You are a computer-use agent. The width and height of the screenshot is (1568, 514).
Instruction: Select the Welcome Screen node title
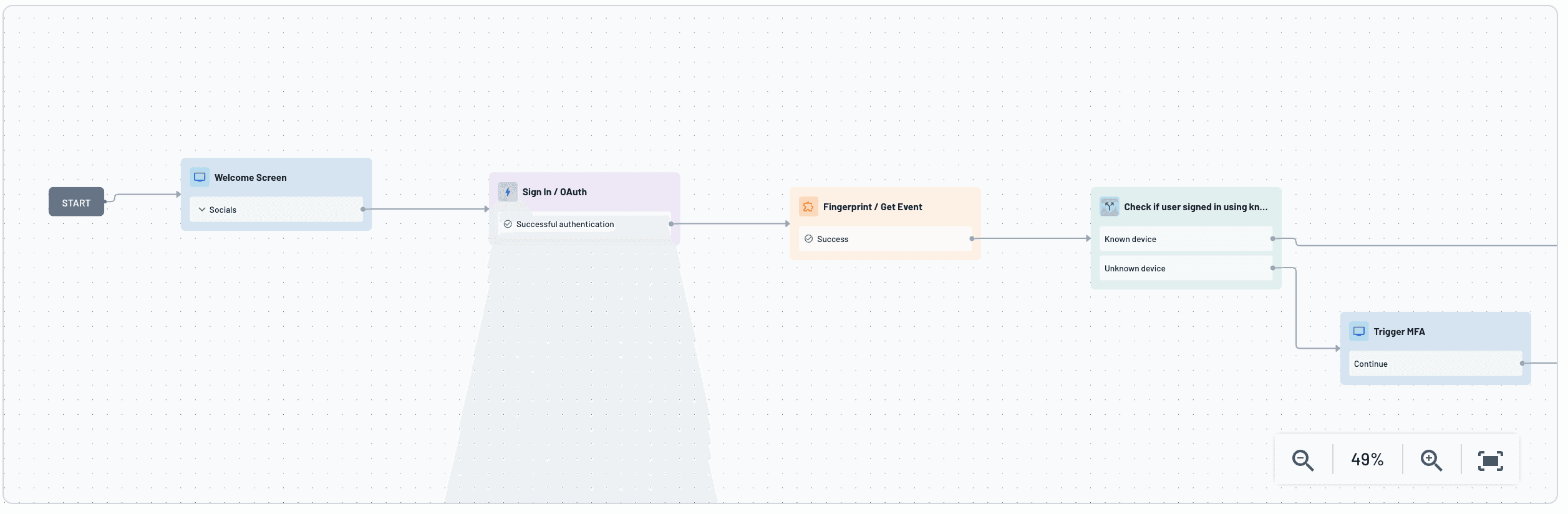tap(250, 178)
